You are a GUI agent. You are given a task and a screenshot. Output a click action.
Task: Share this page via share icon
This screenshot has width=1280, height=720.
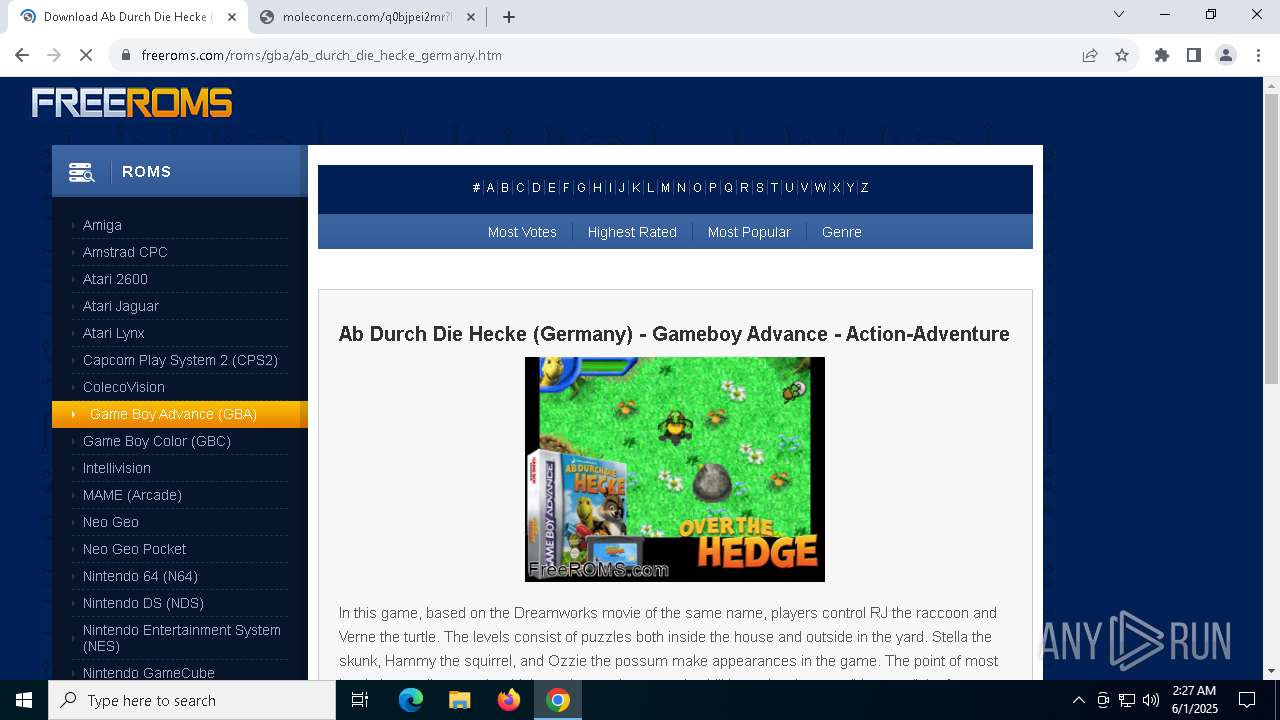[x=1090, y=55]
